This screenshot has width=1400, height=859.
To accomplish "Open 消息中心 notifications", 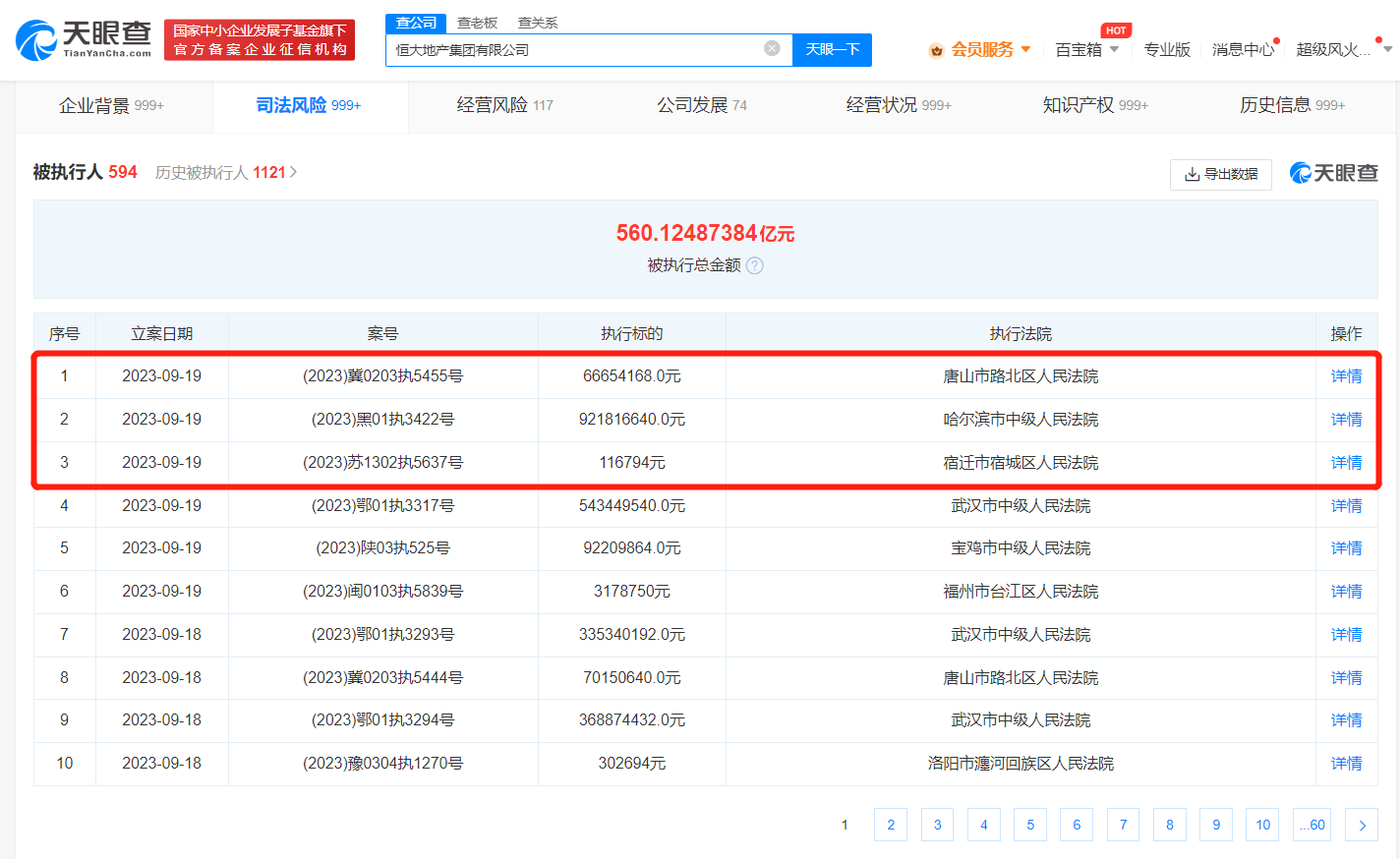I will [x=1242, y=49].
